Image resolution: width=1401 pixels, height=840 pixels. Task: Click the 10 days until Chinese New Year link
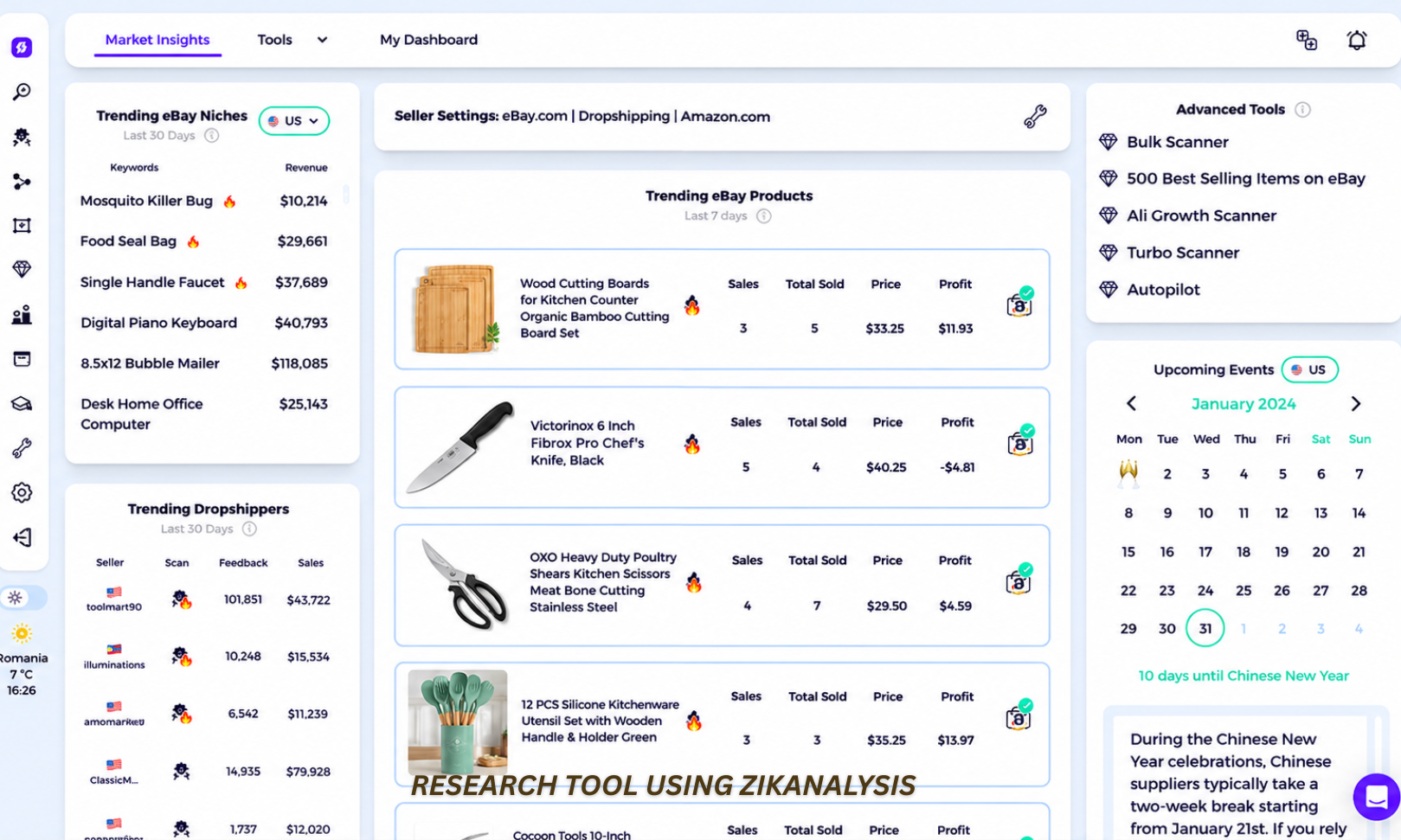click(1244, 676)
